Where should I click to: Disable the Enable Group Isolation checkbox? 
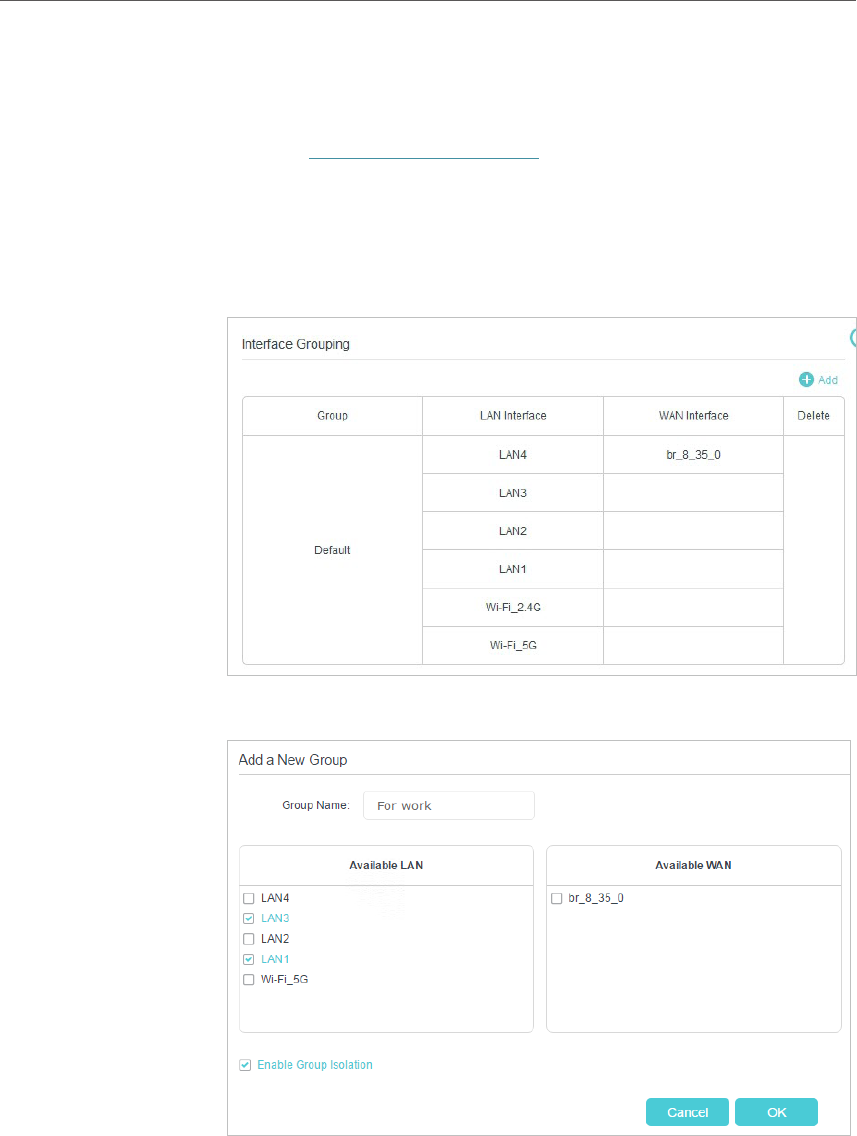pyautogui.click(x=245, y=1065)
